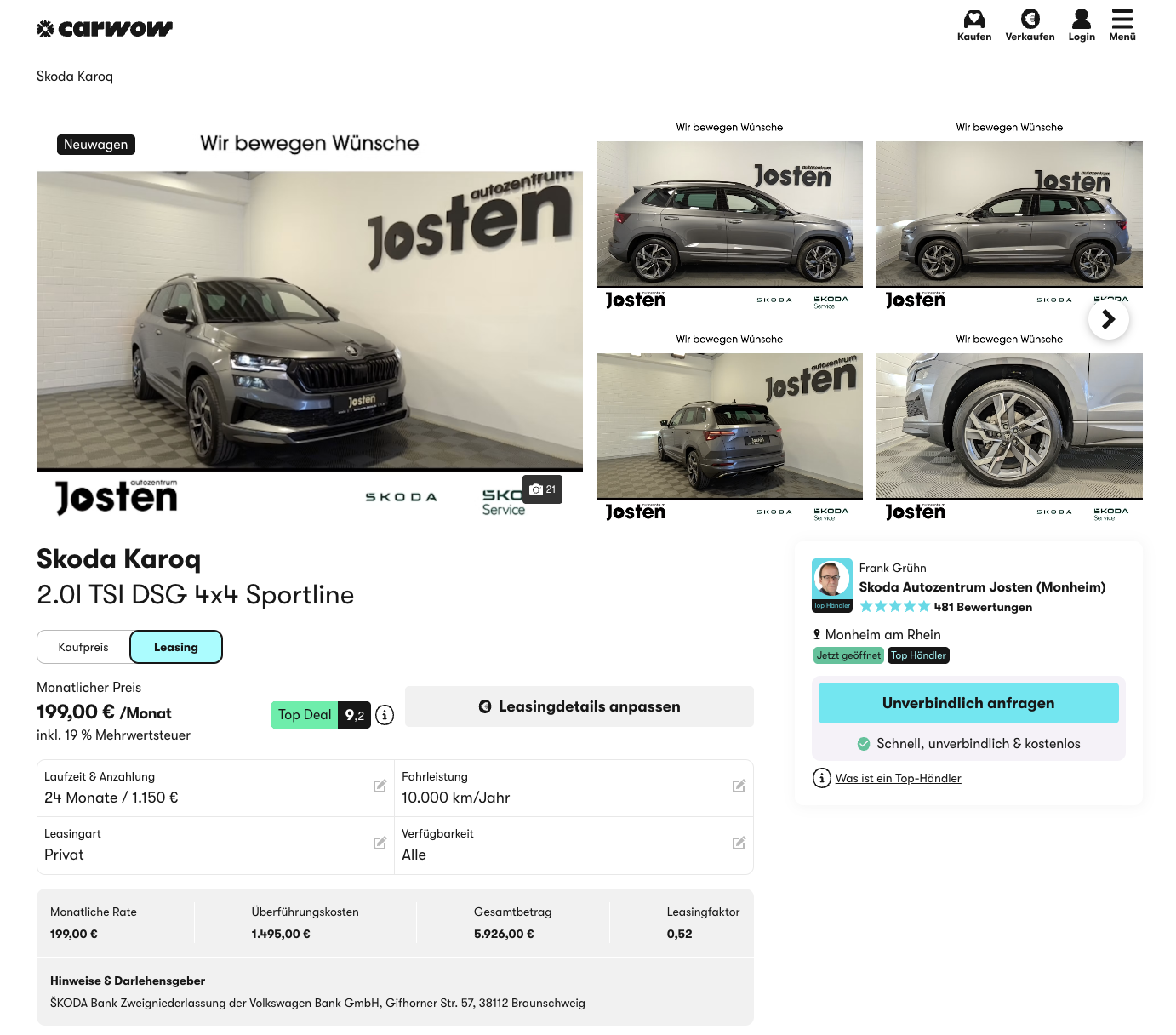Open the Login person icon
This screenshot has height=1035, width=1176.
[1082, 19]
